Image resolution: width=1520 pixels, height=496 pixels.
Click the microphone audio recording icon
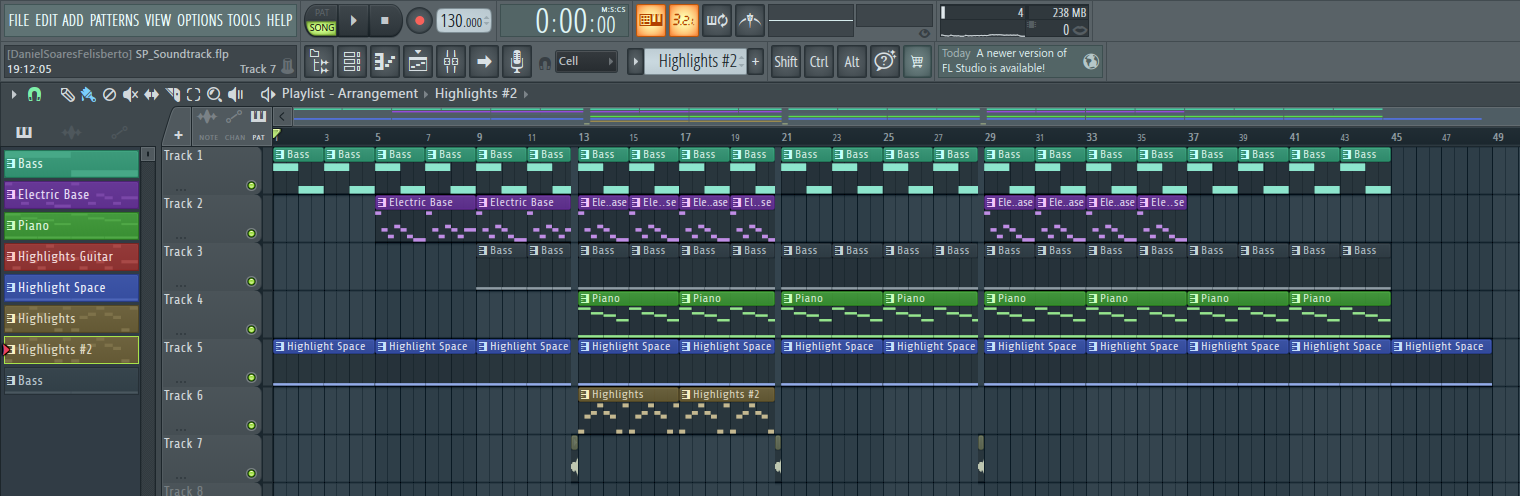pyautogui.click(x=517, y=62)
